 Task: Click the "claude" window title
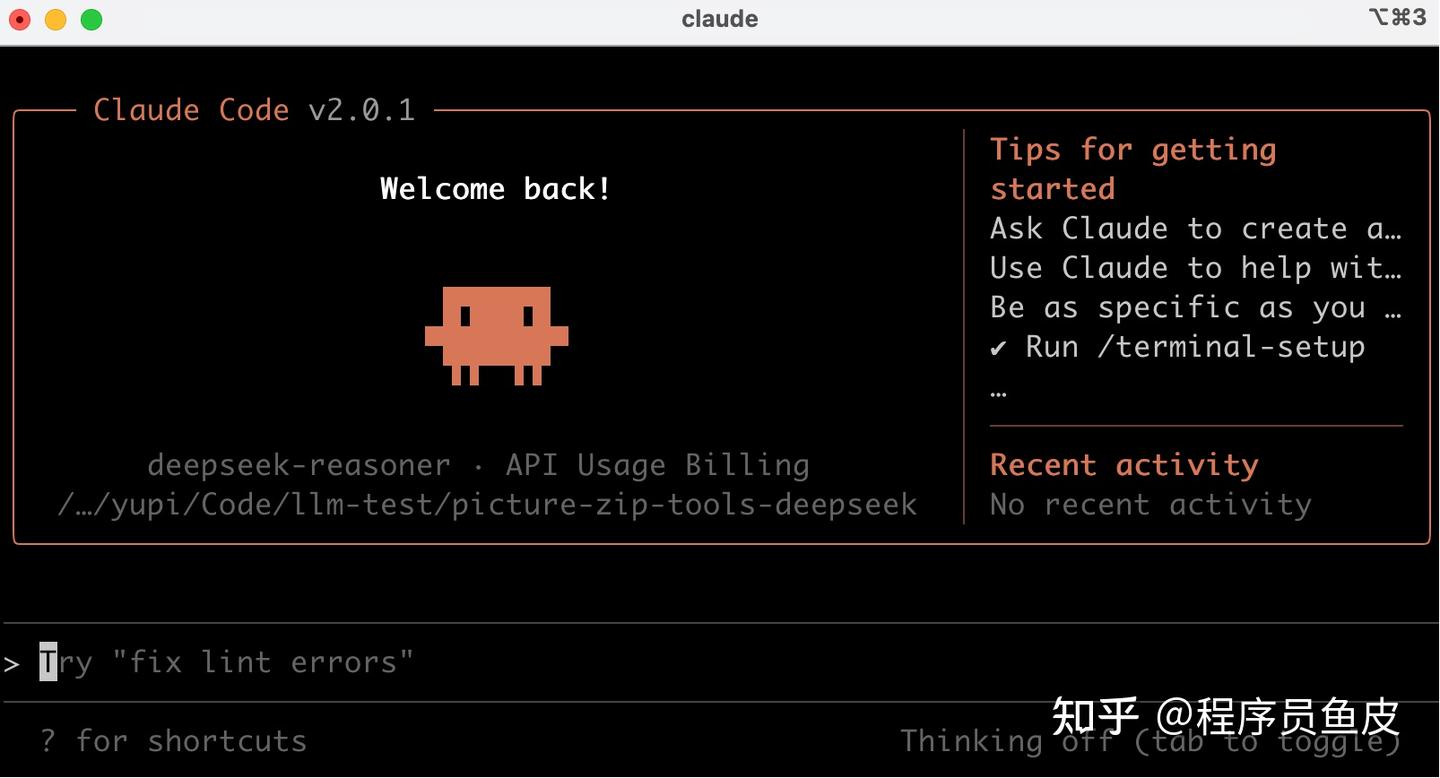(x=720, y=19)
